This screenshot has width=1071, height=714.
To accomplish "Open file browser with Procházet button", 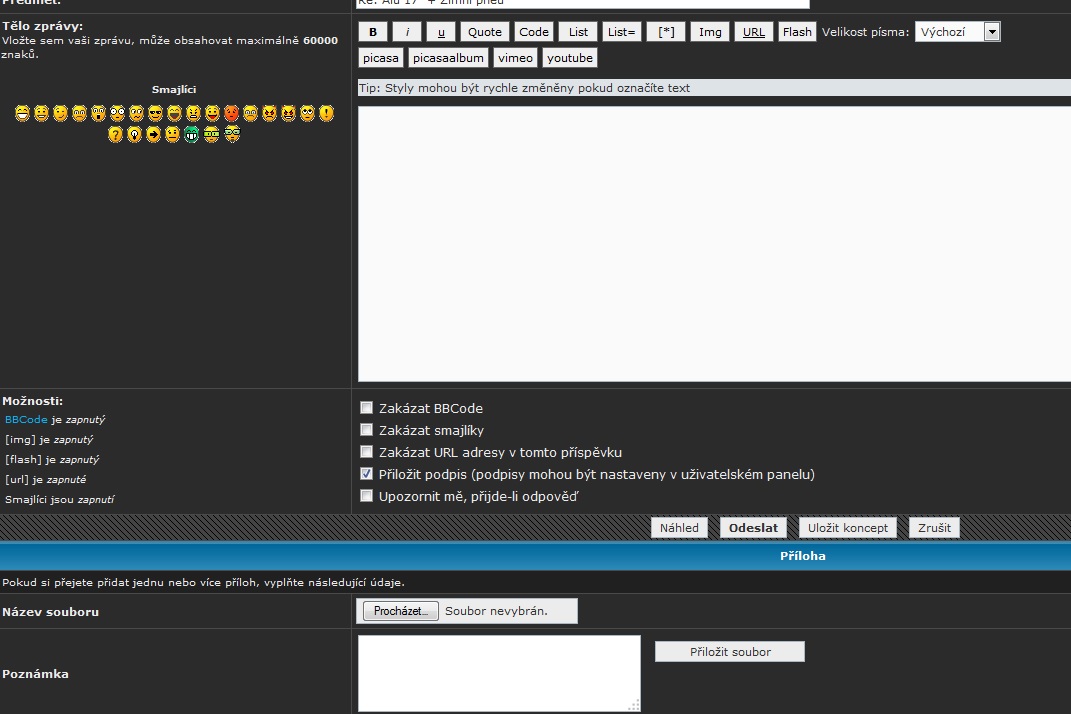I will click(400, 611).
